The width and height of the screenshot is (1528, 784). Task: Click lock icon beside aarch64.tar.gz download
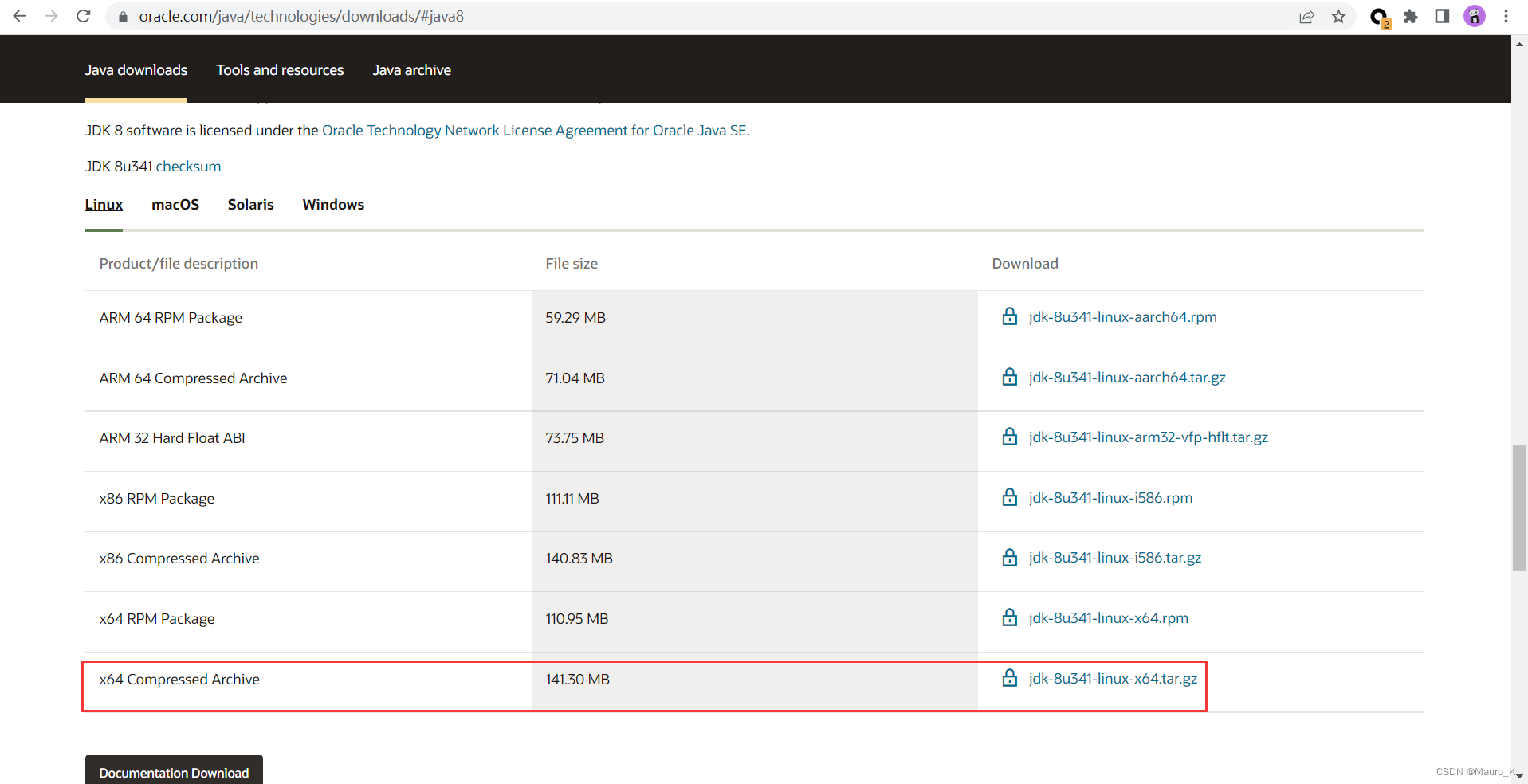pyautogui.click(x=1010, y=377)
